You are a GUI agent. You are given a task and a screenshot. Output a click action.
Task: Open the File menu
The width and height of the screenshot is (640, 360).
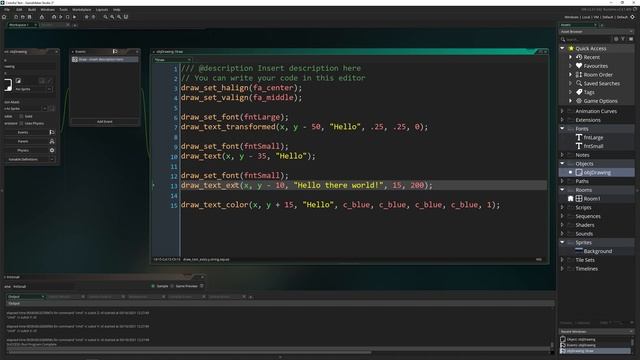(7, 9)
